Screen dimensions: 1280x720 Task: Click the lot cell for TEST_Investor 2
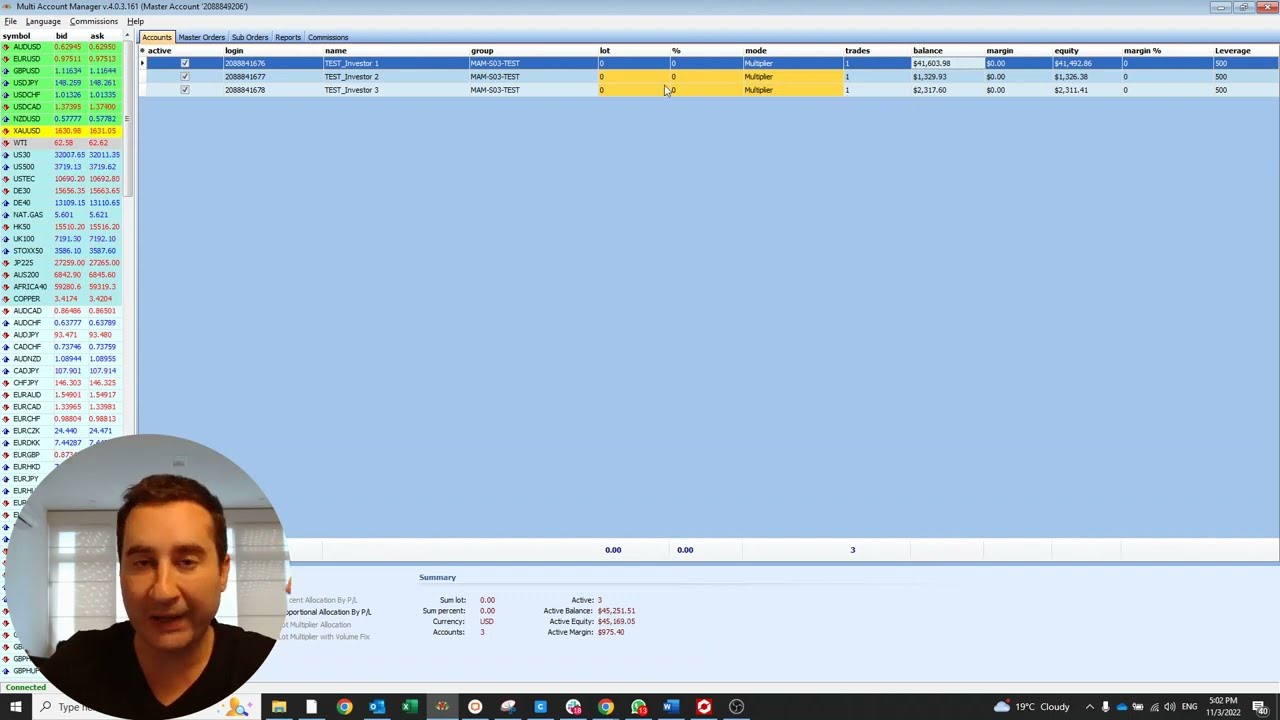click(633, 76)
